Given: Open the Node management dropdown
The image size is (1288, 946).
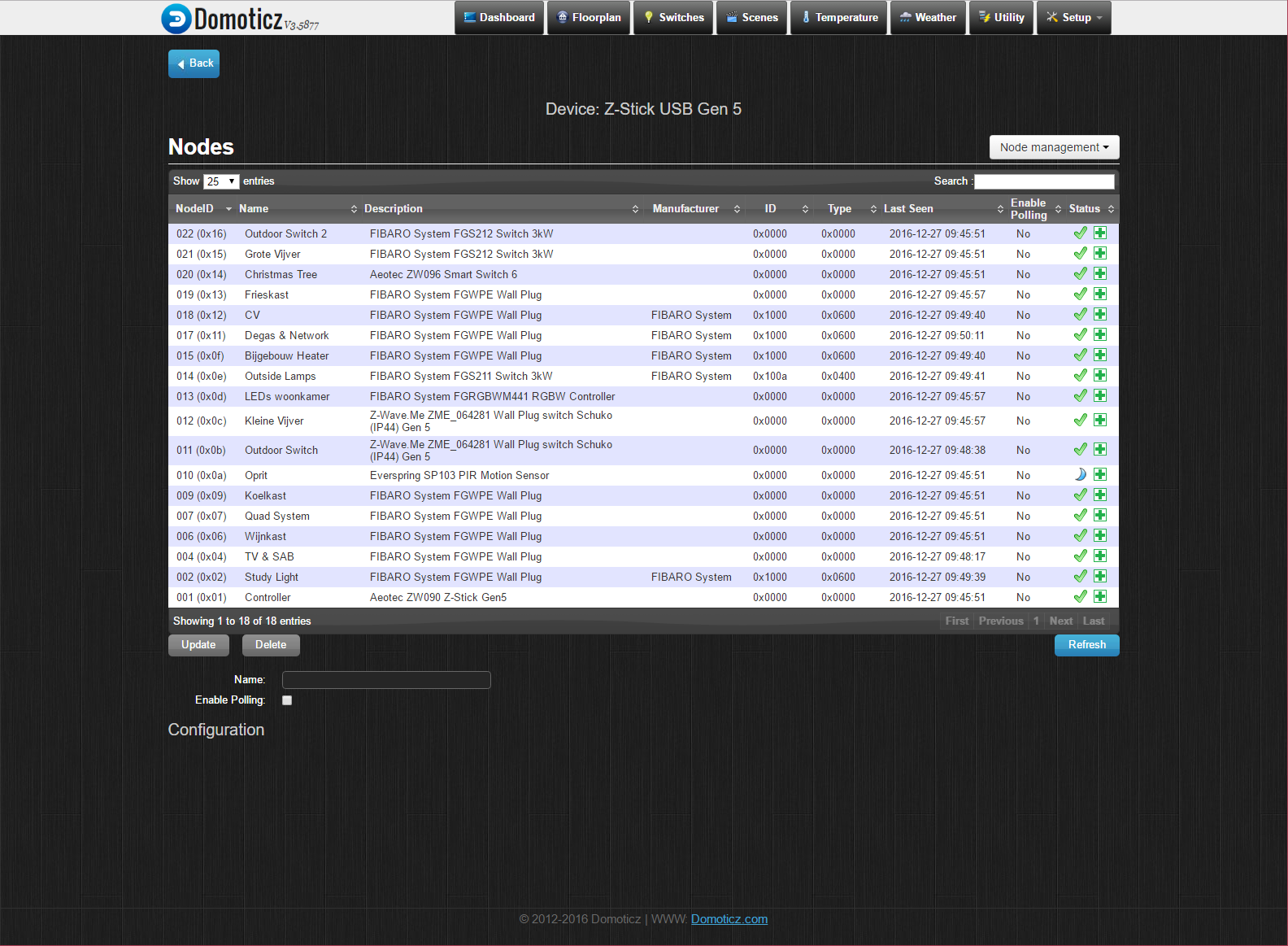Looking at the screenshot, I should [1054, 147].
